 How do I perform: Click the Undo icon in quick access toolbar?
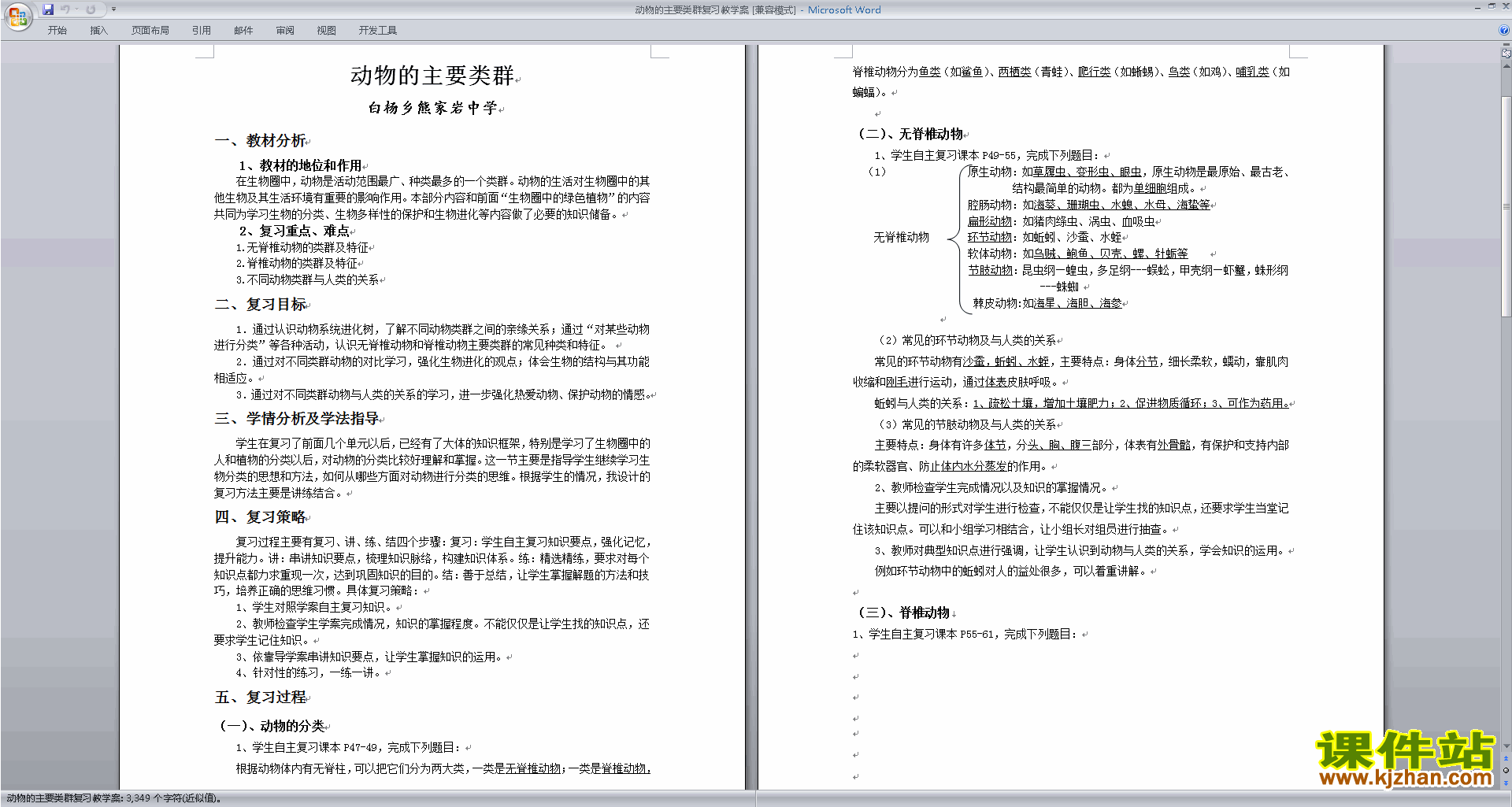65,9
